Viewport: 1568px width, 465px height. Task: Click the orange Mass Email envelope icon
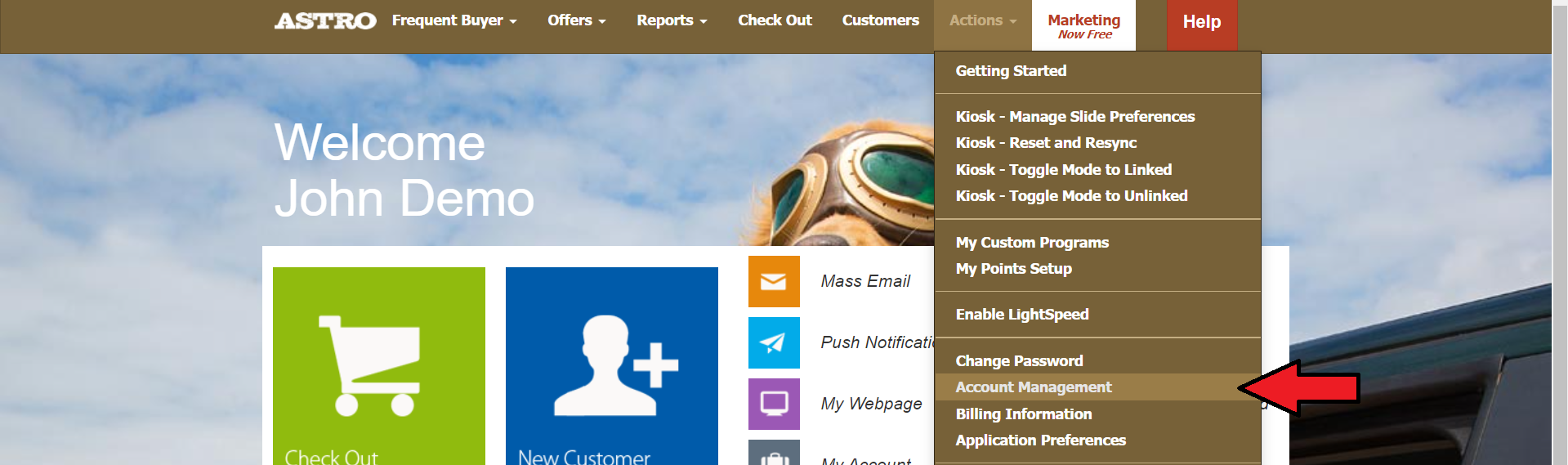coord(773,281)
